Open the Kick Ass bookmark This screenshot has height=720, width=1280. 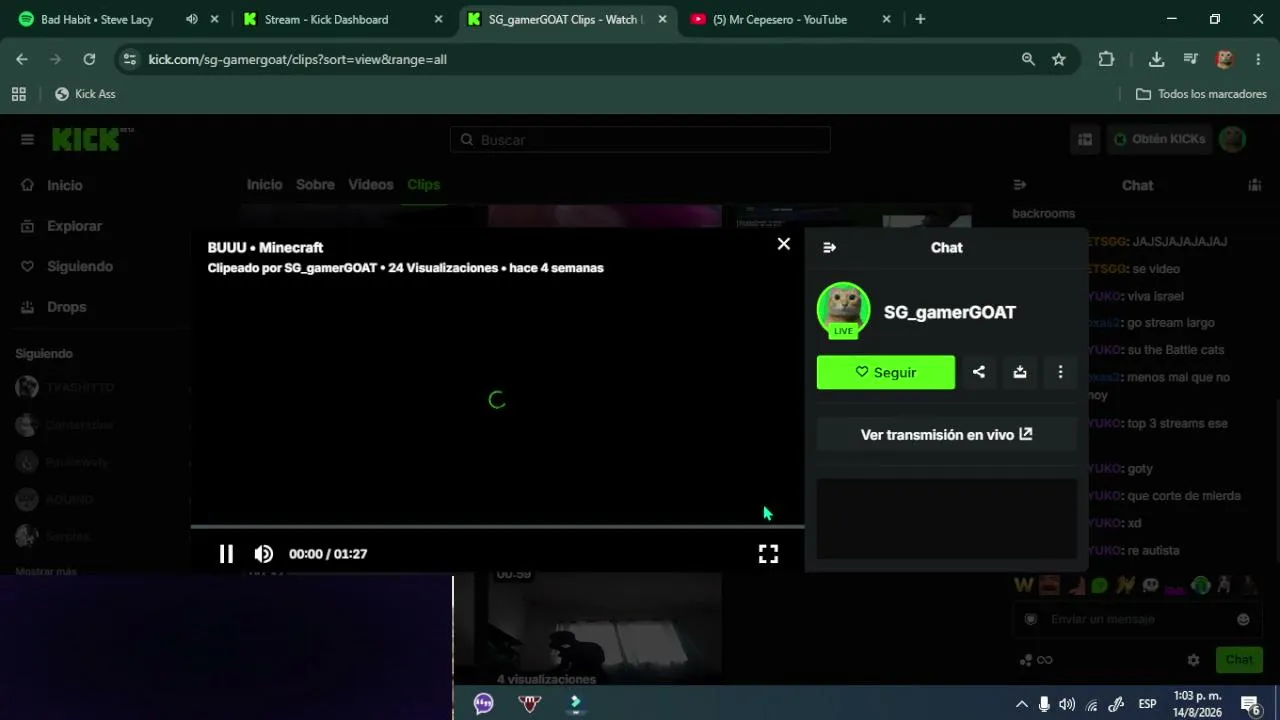click(85, 94)
